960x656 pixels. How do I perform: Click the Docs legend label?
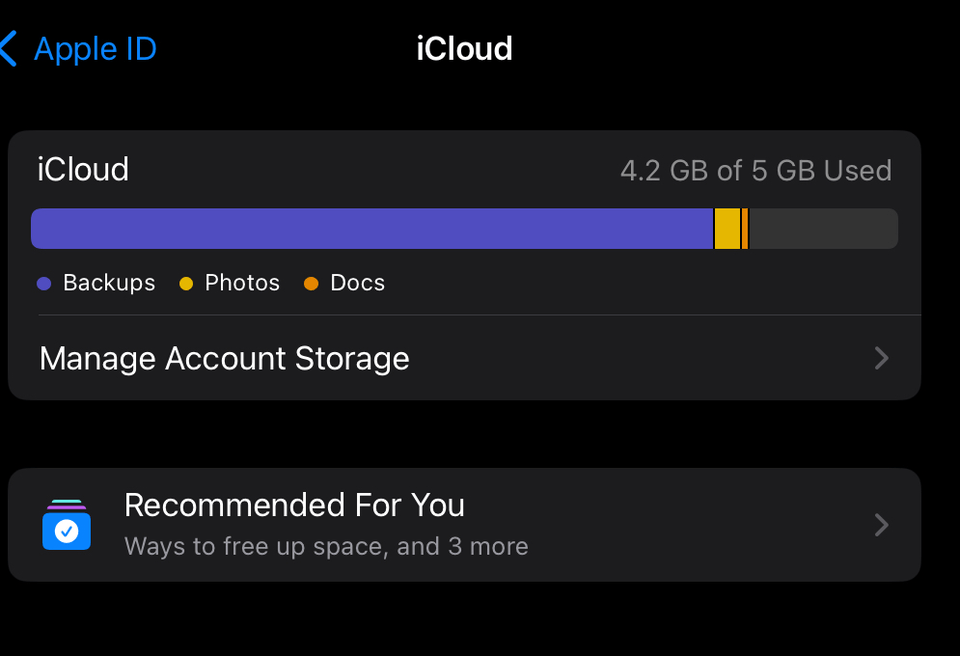[x=357, y=283]
